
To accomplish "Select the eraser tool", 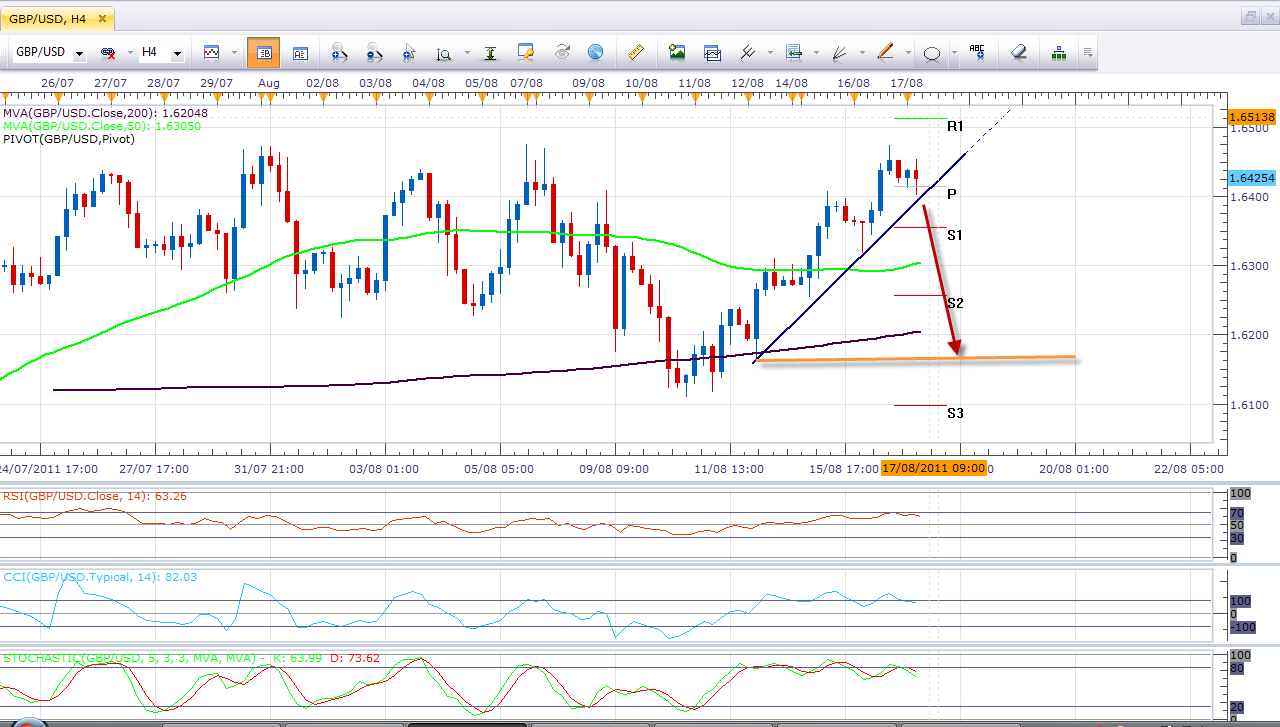I will point(1019,52).
